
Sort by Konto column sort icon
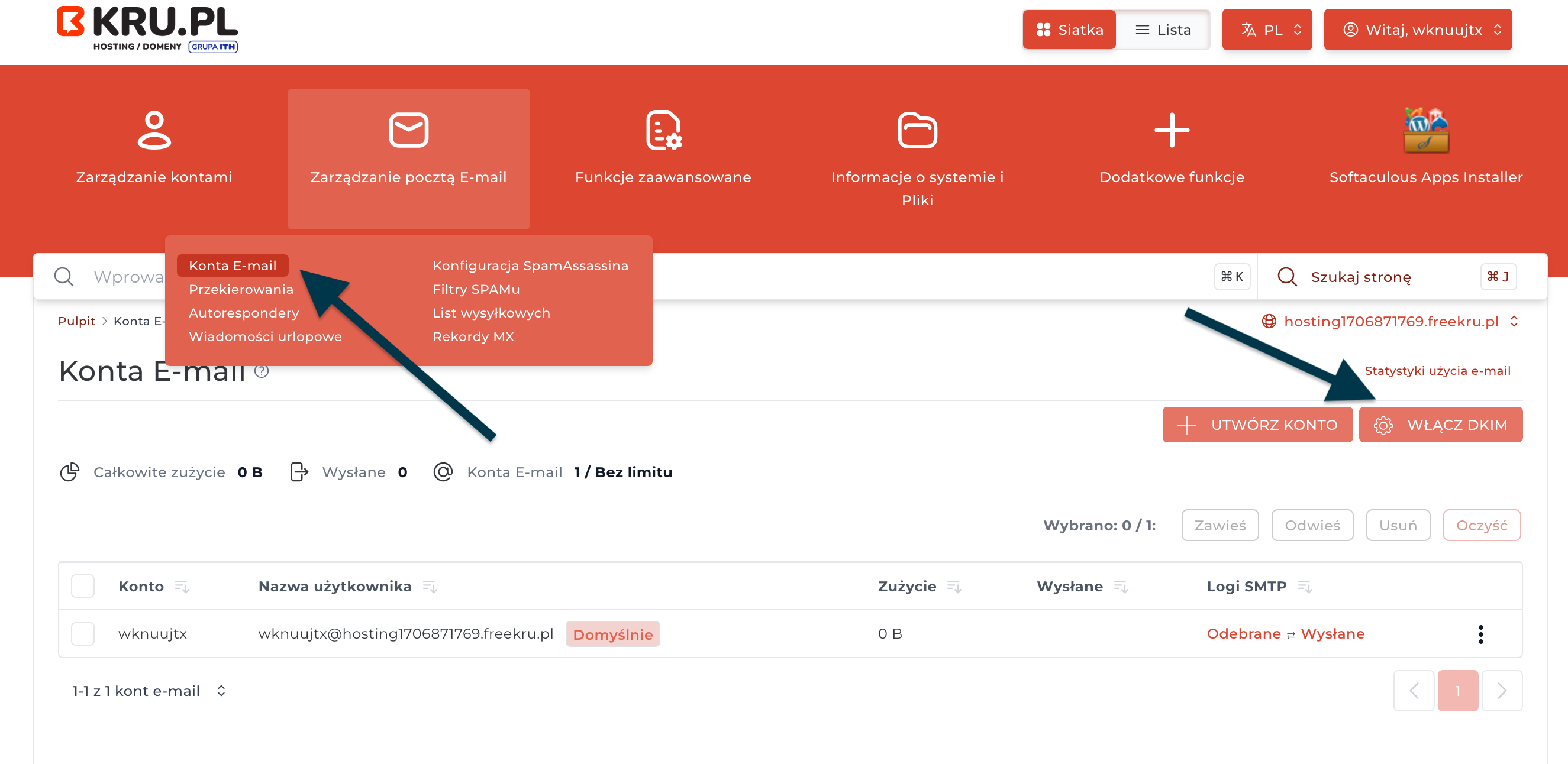pyautogui.click(x=182, y=587)
